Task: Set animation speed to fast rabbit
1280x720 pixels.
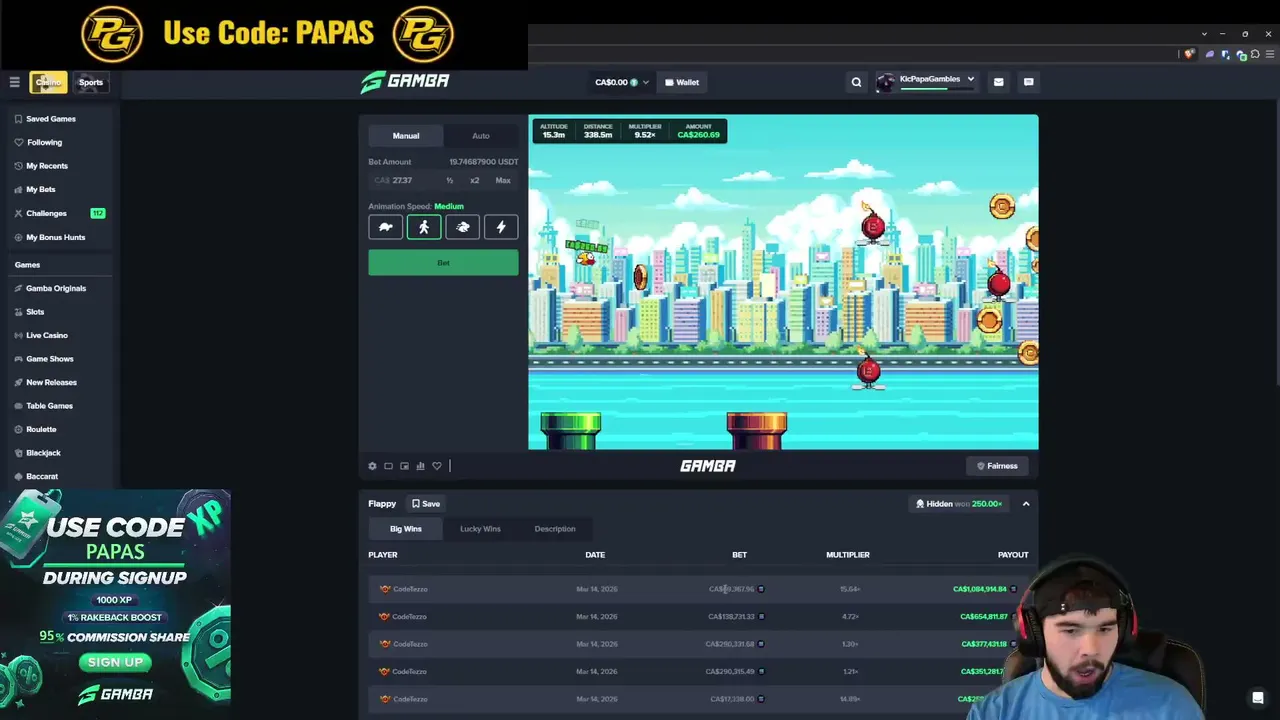Action: (462, 227)
